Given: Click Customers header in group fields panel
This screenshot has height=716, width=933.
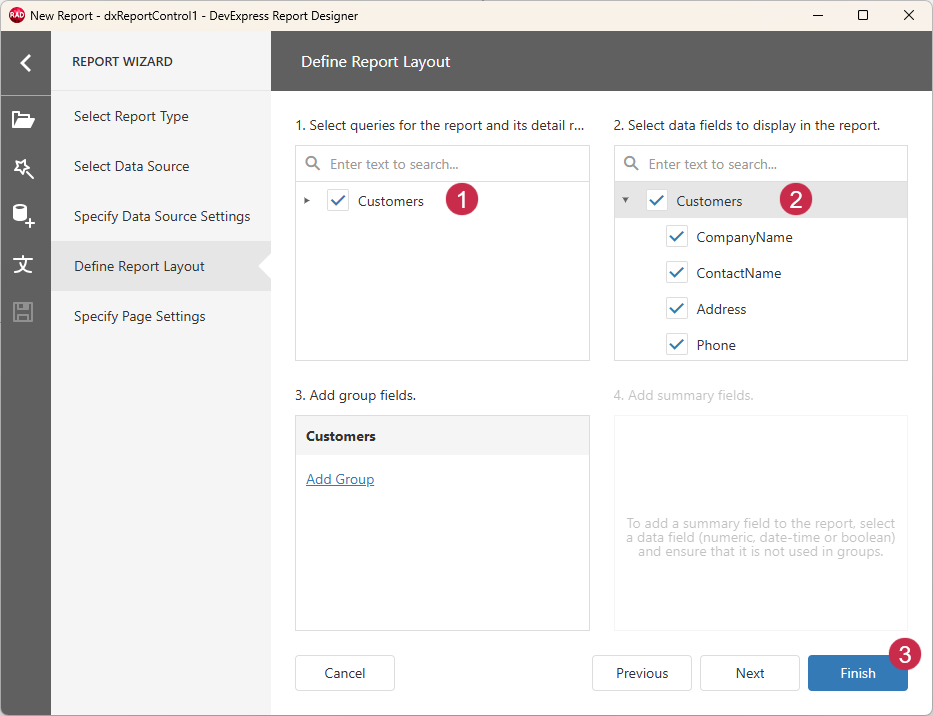Looking at the screenshot, I should pos(442,436).
